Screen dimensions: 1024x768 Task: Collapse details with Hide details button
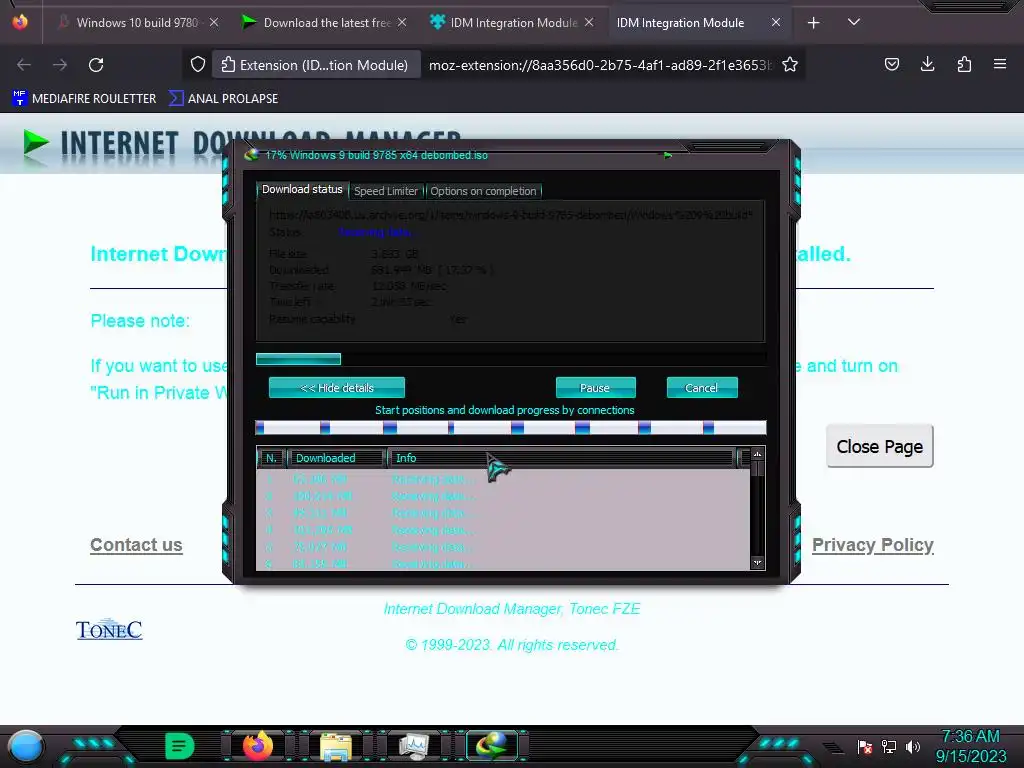[x=336, y=388]
